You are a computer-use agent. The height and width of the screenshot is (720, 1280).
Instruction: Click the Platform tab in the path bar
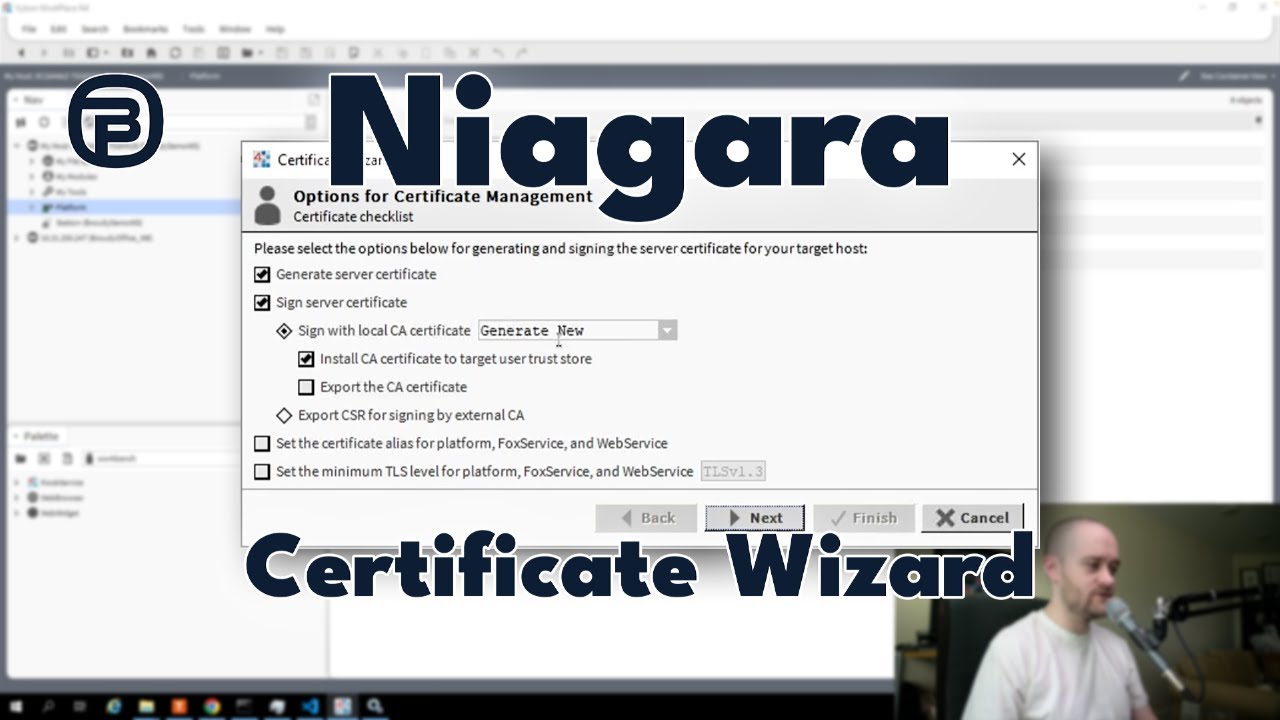205,76
